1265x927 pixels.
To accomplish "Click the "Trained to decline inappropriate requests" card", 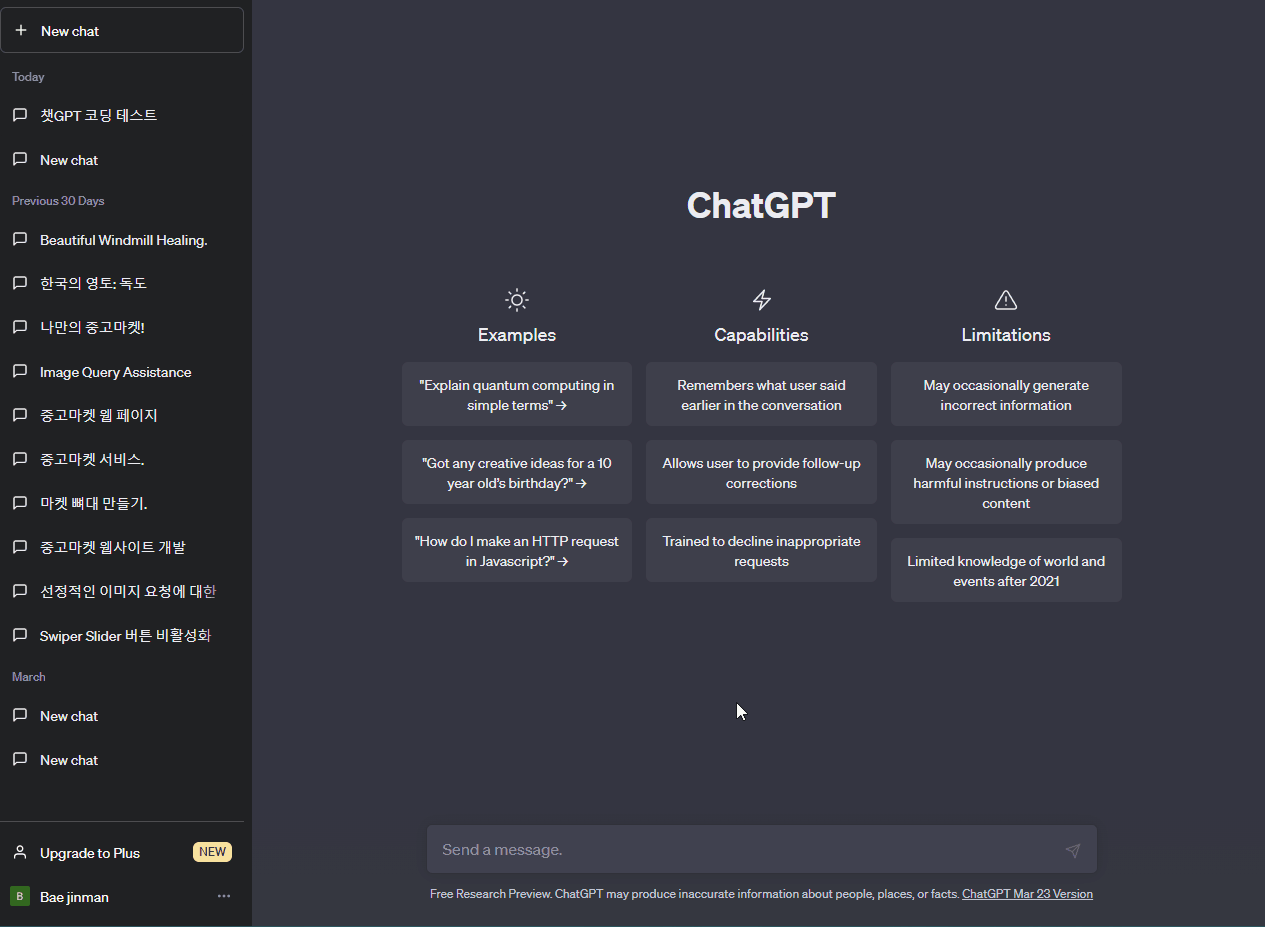I will (x=761, y=550).
